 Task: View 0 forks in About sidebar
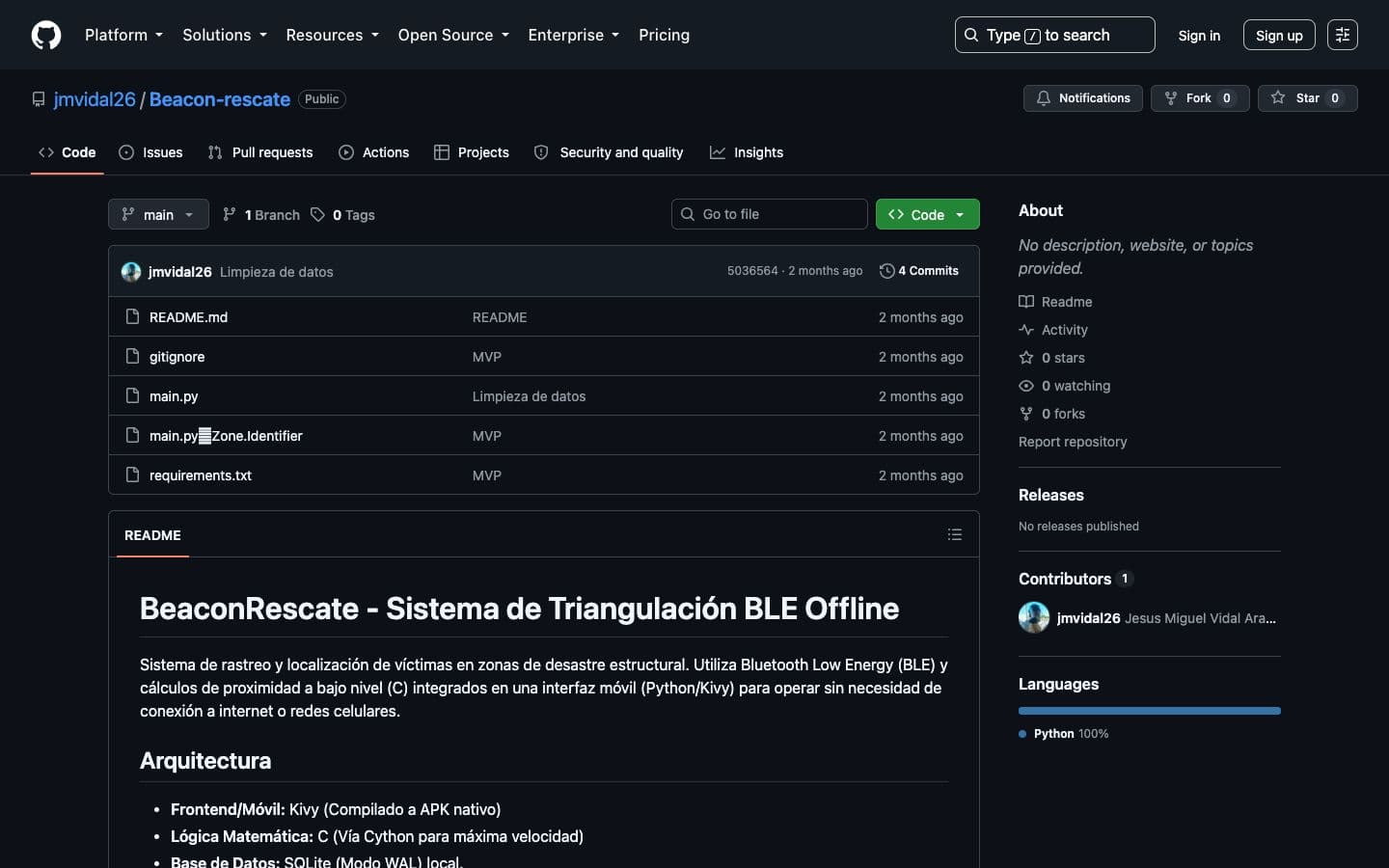(x=1052, y=414)
